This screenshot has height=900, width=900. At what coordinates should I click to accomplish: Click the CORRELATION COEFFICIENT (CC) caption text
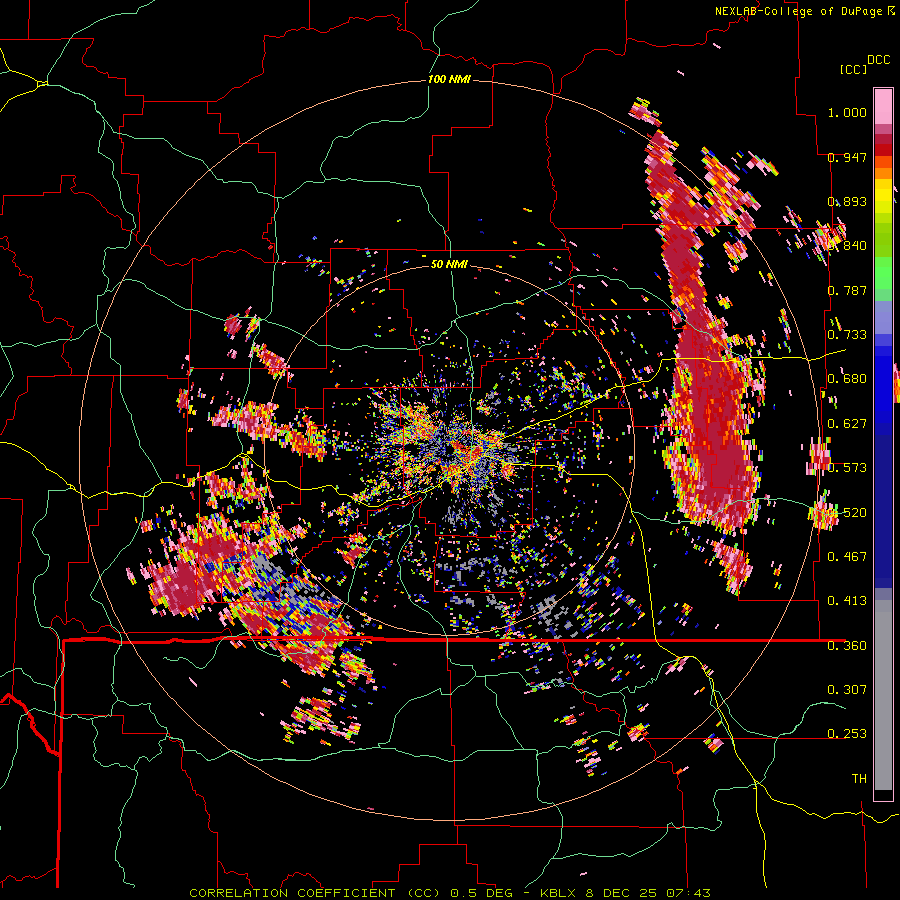click(315, 893)
